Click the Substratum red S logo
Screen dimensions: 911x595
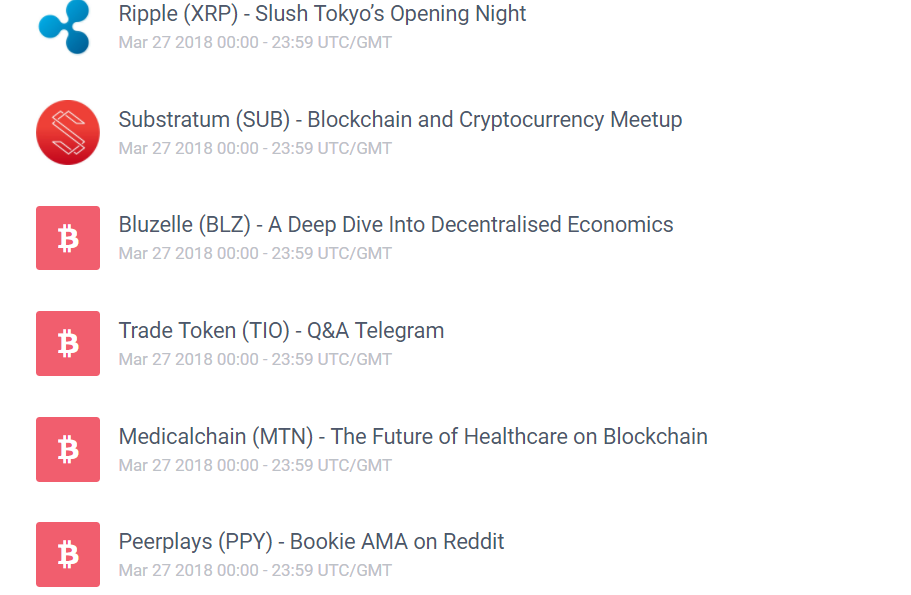(x=68, y=132)
